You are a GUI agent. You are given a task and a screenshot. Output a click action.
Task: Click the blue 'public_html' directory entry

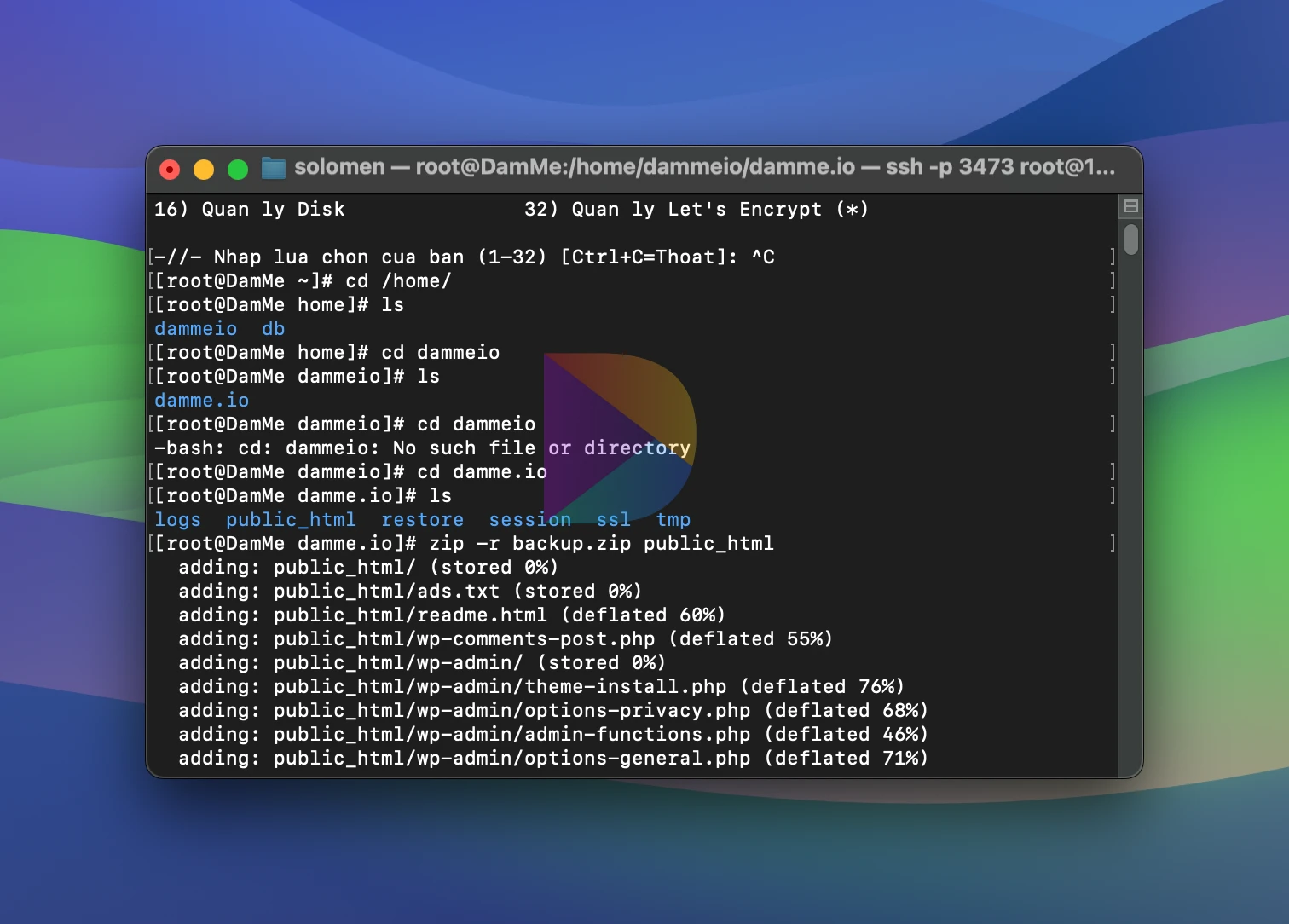(x=291, y=520)
